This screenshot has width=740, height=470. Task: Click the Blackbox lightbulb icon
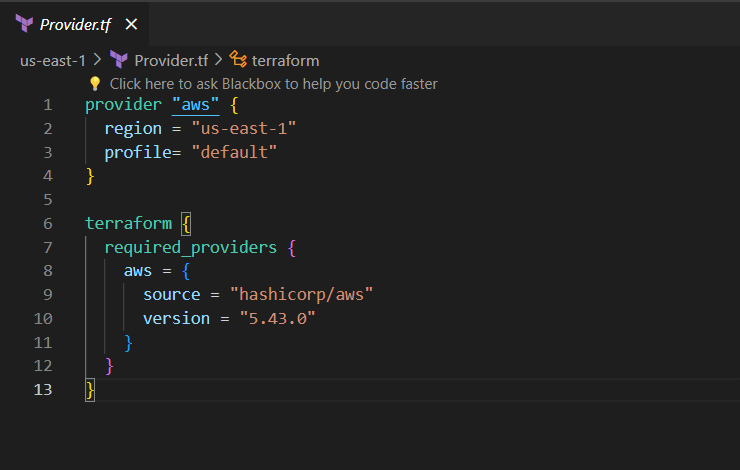coord(95,84)
